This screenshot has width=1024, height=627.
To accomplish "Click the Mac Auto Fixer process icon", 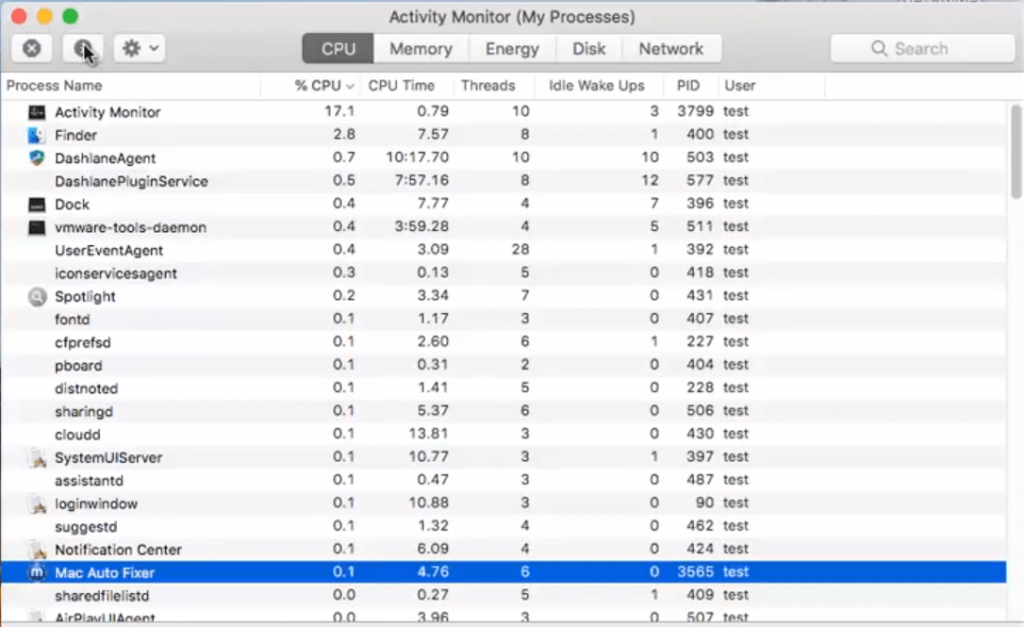I will click(36, 572).
